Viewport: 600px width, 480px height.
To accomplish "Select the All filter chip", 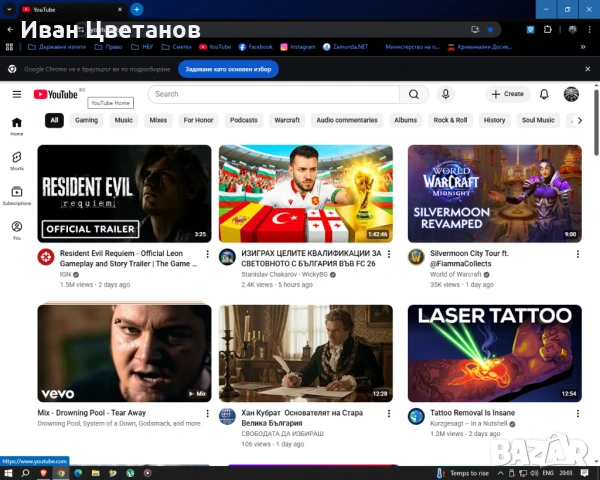I will click(54, 120).
